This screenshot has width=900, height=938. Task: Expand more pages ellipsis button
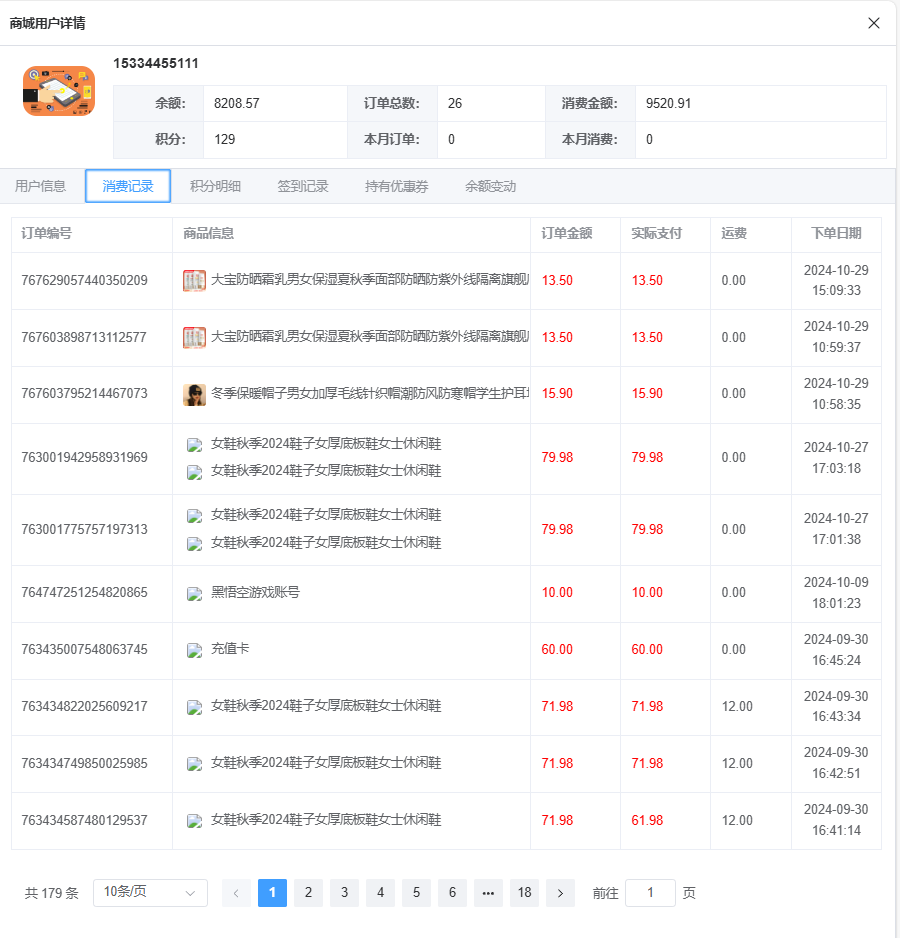pyautogui.click(x=488, y=893)
